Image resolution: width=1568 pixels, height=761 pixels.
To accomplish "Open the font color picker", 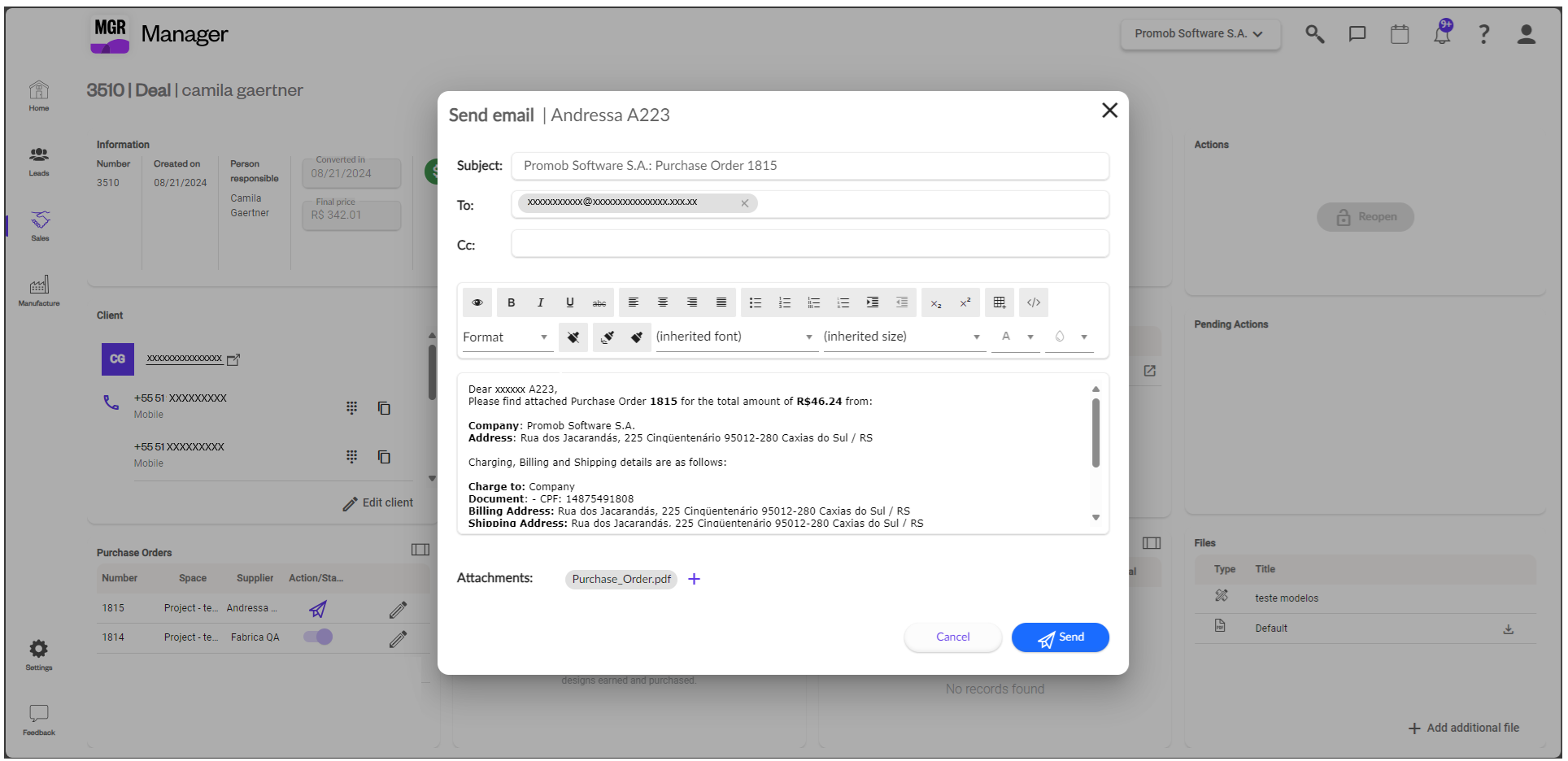I will [x=1016, y=337].
